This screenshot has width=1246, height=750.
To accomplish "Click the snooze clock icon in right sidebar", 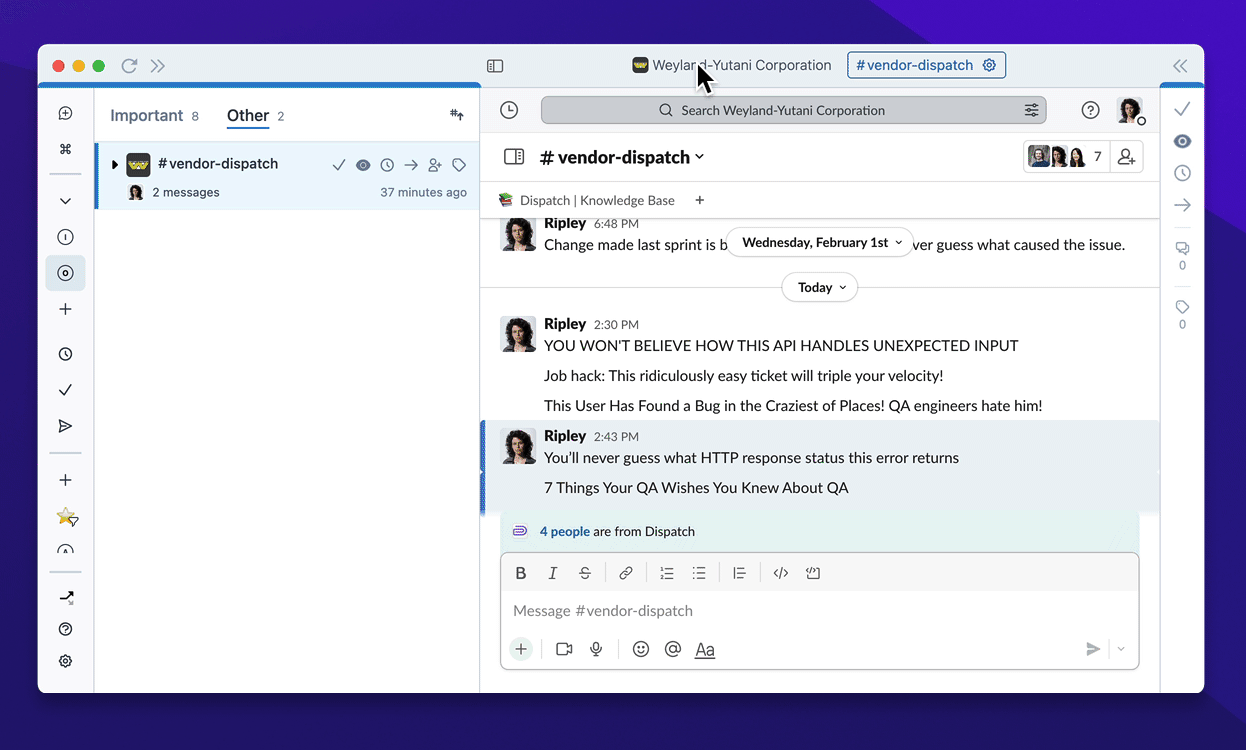I will [1182, 173].
